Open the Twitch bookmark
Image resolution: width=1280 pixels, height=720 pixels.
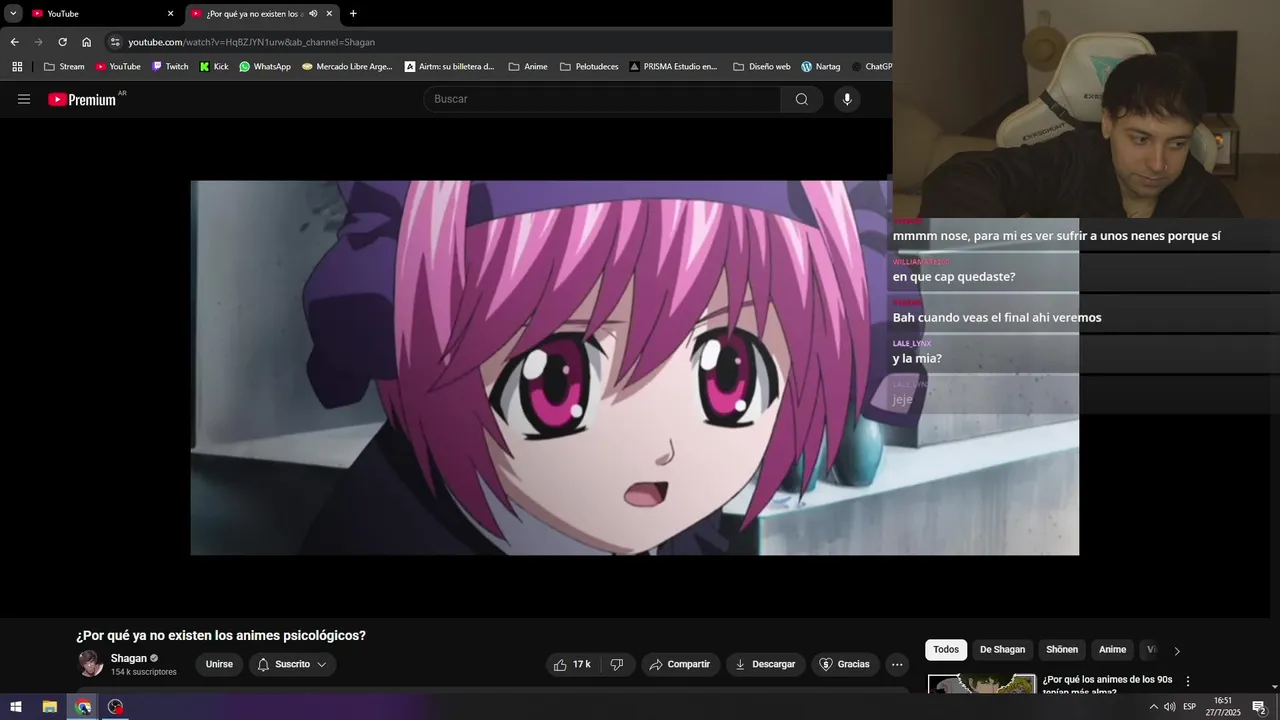click(x=170, y=67)
